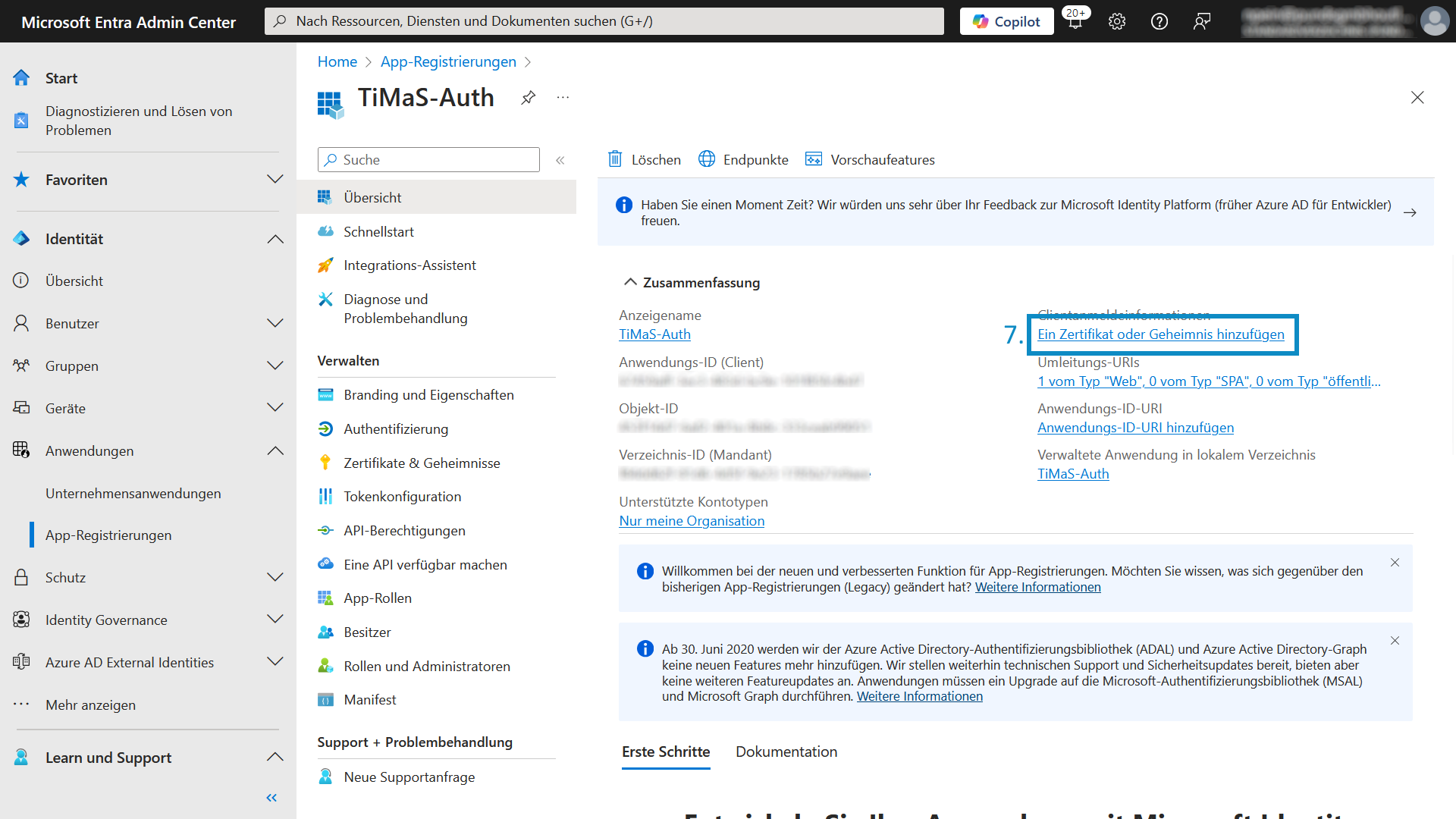This screenshot has width=1456, height=819.
Task: Go to Start home icon
Action: click(21, 78)
